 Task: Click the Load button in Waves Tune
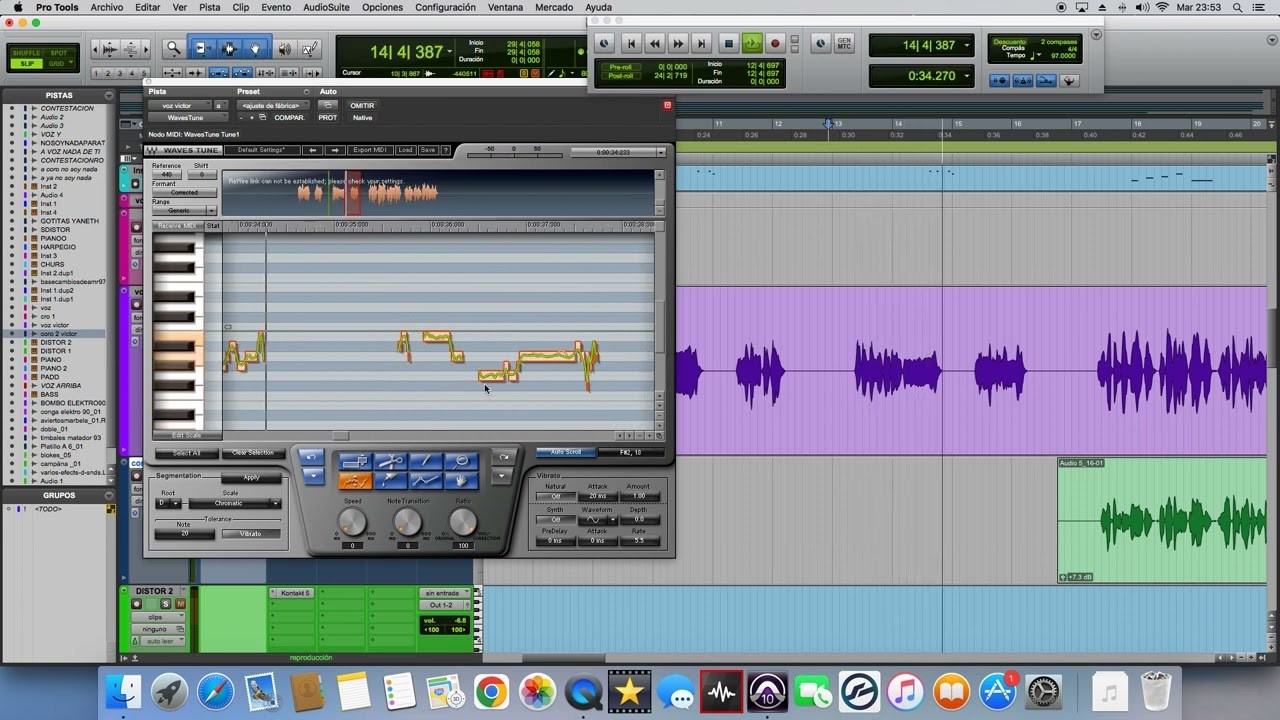point(406,150)
